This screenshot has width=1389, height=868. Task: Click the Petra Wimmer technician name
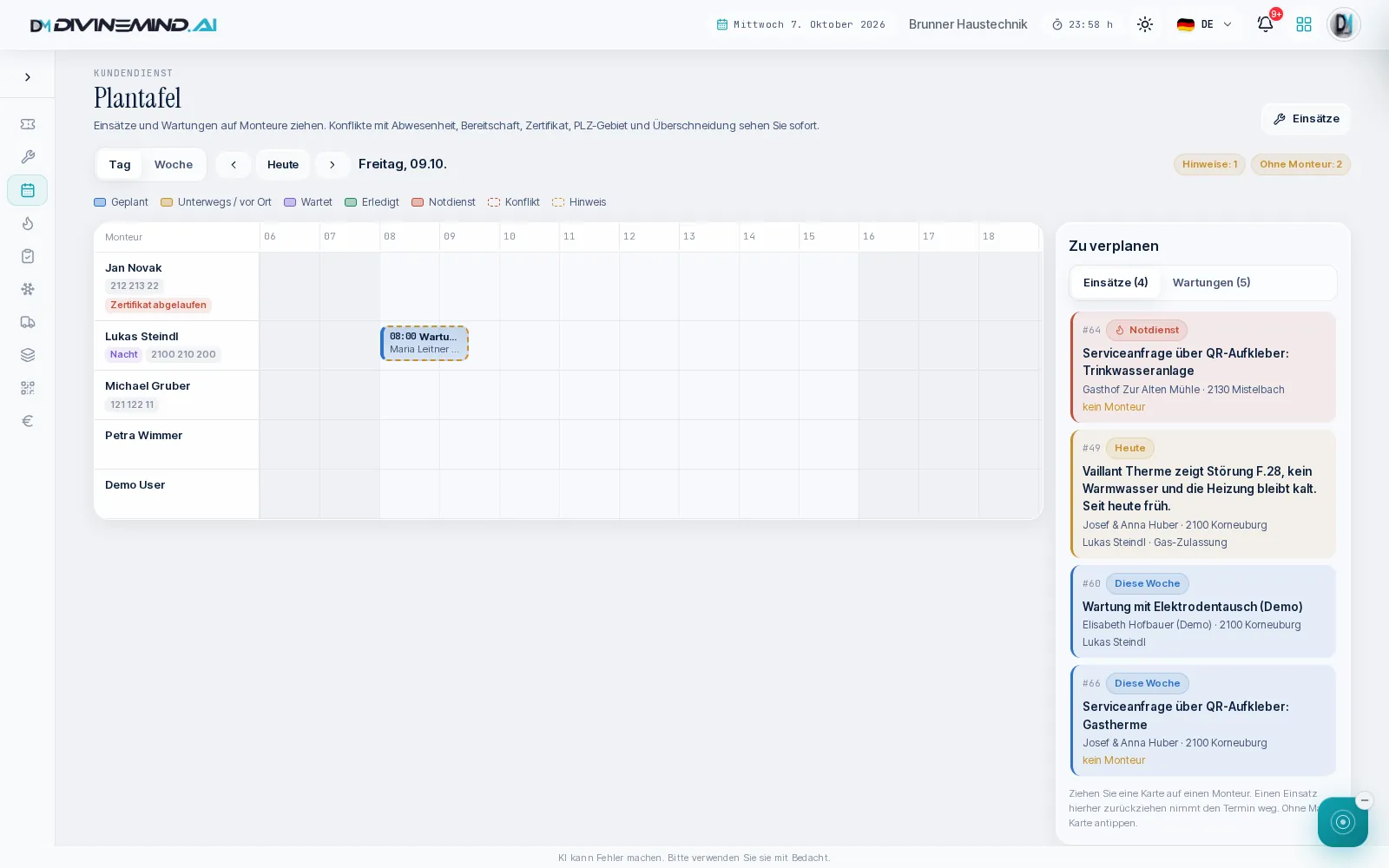(x=143, y=436)
